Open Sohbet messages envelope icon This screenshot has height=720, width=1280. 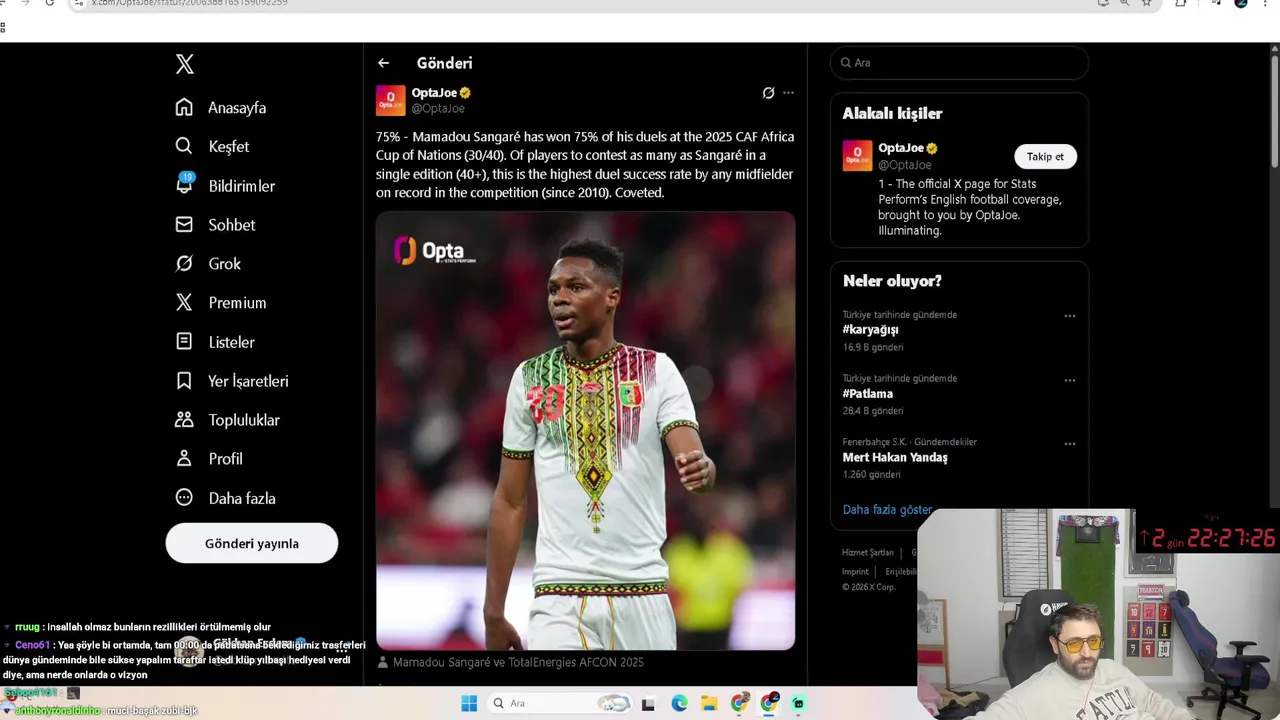(x=184, y=224)
